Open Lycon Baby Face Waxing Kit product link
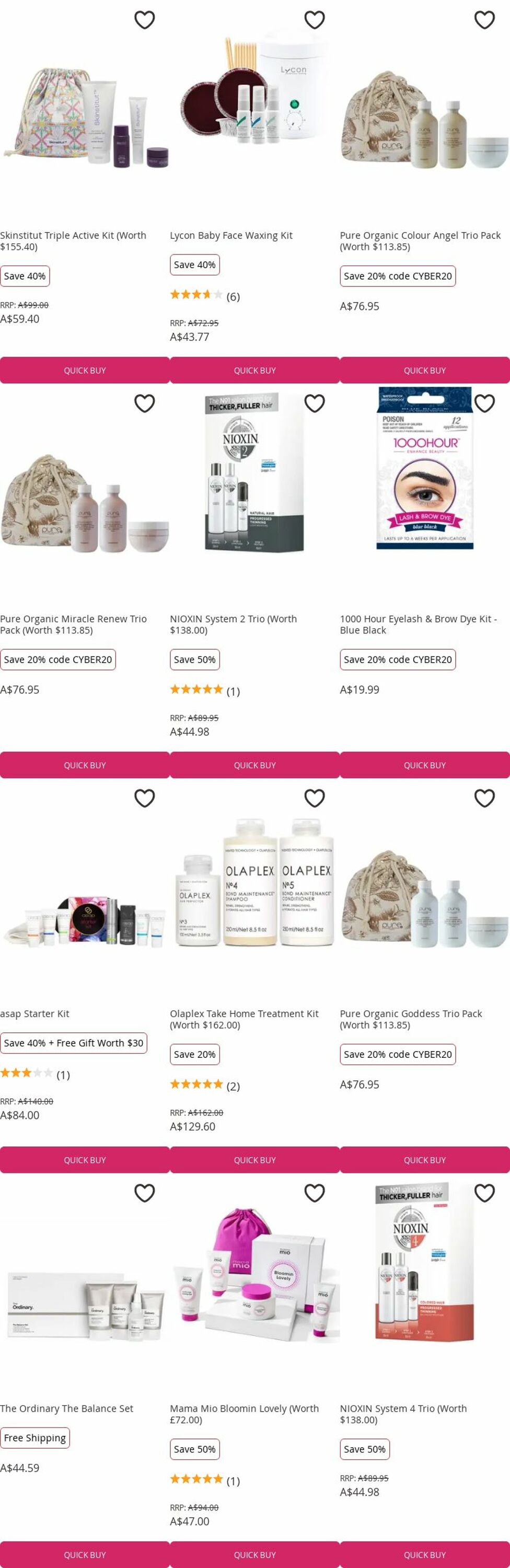The width and height of the screenshot is (510, 1568). (231, 236)
